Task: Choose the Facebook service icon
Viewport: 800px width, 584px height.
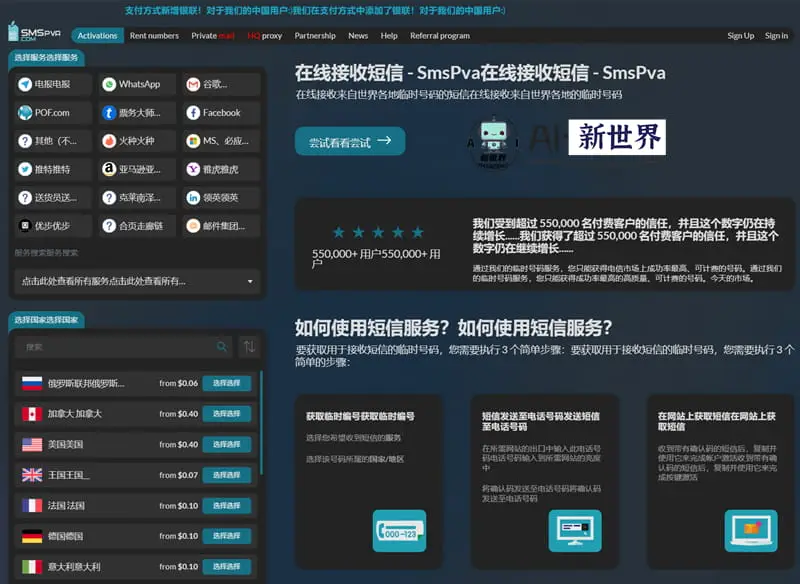Action: [193, 113]
